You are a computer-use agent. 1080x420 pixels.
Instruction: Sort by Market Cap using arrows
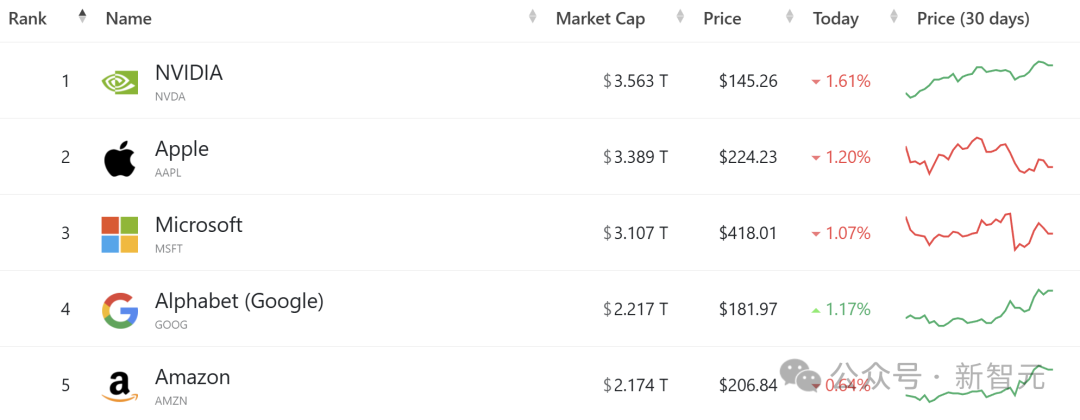pyautogui.click(x=680, y=17)
